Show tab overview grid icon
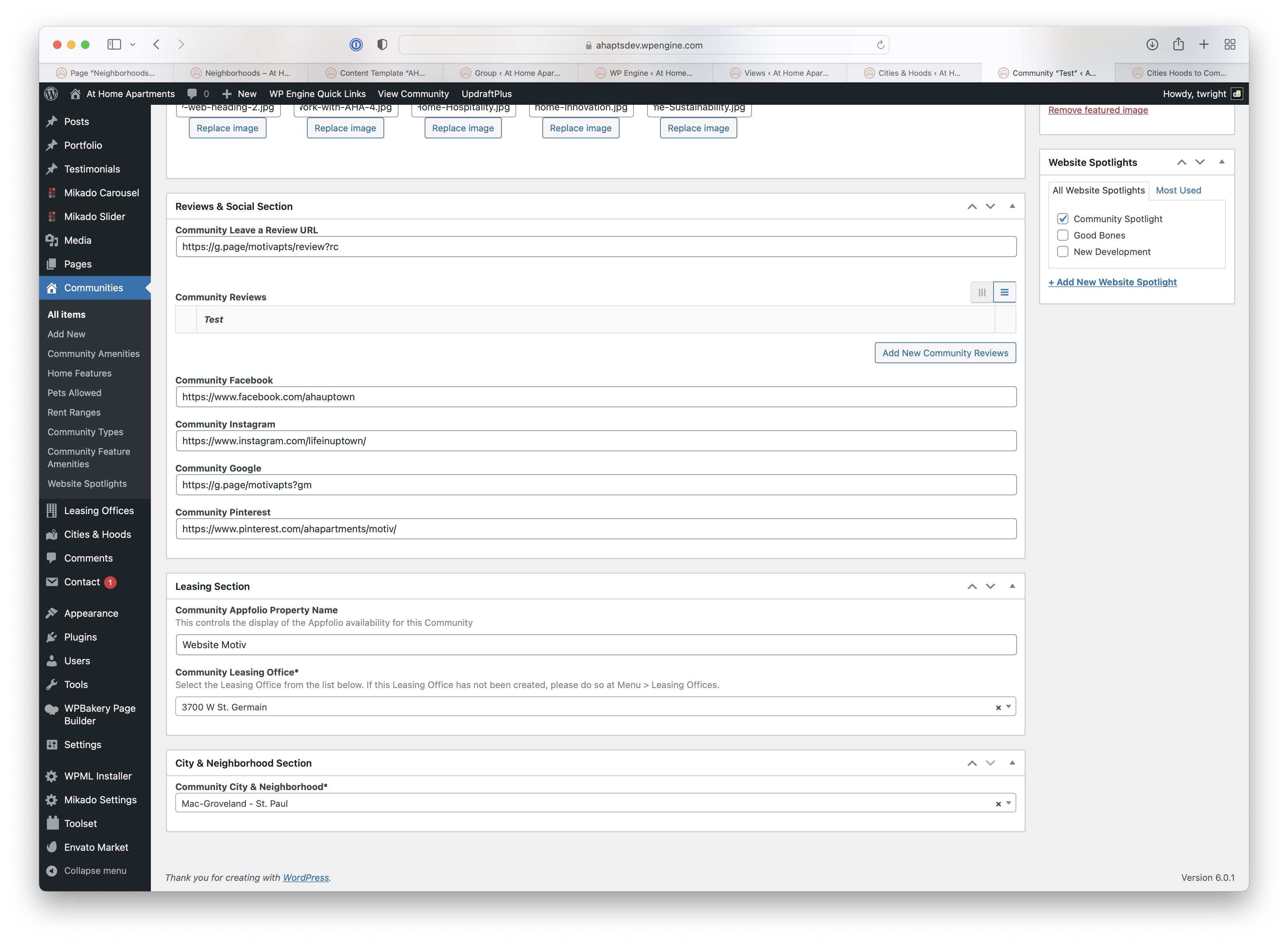Viewport: 1288px width, 943px height. [x=1230, y=44]
